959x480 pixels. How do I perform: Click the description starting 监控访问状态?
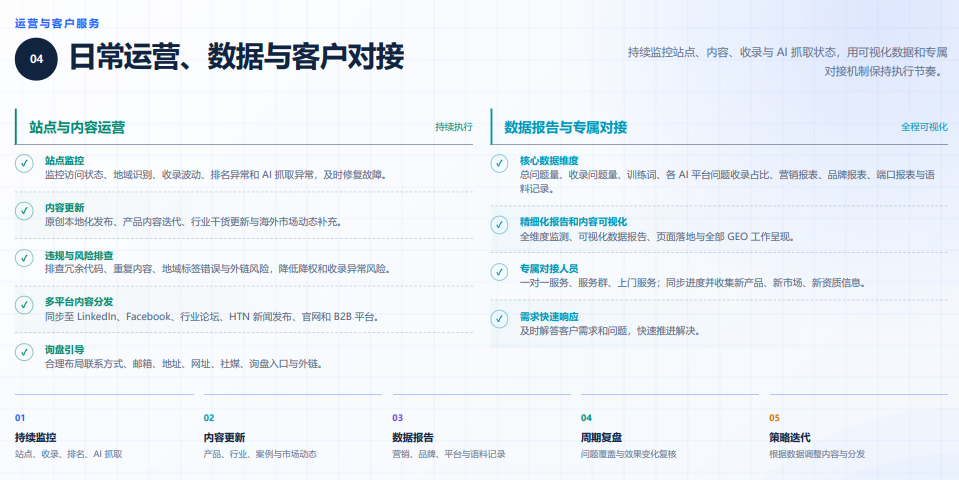click(216, 175)
